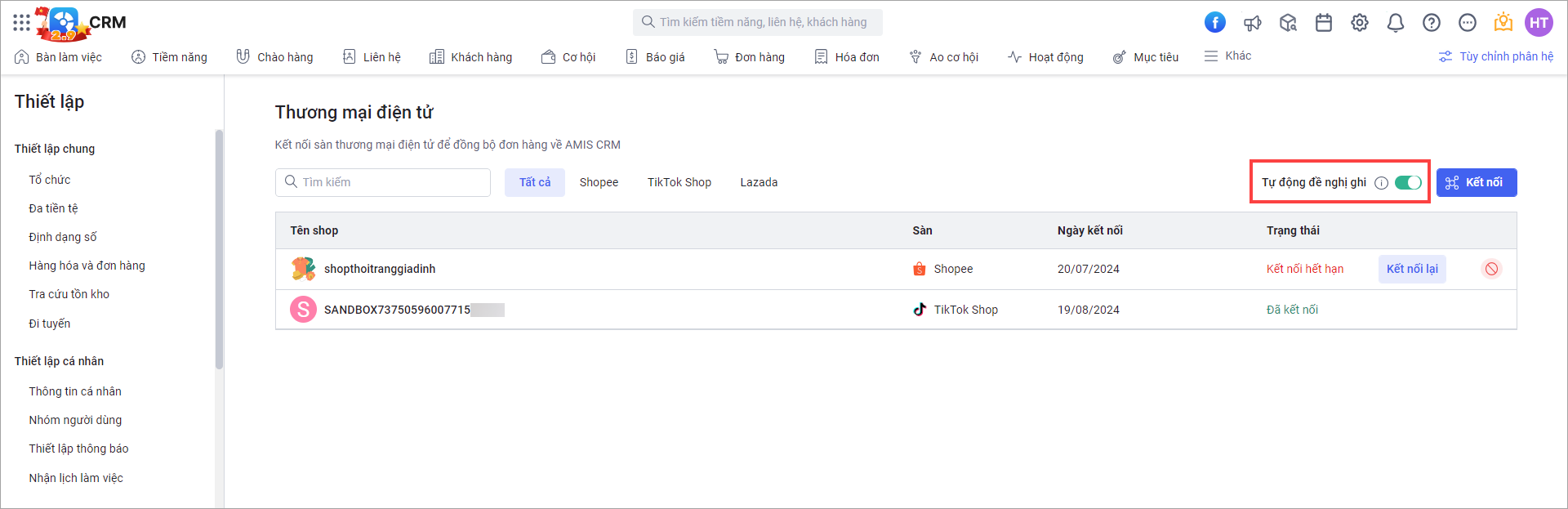Click the info icon beside Tự động đề nghị ghi
The width and height of the screenshot is (1568, 509).
click(x=1381, y=183)
